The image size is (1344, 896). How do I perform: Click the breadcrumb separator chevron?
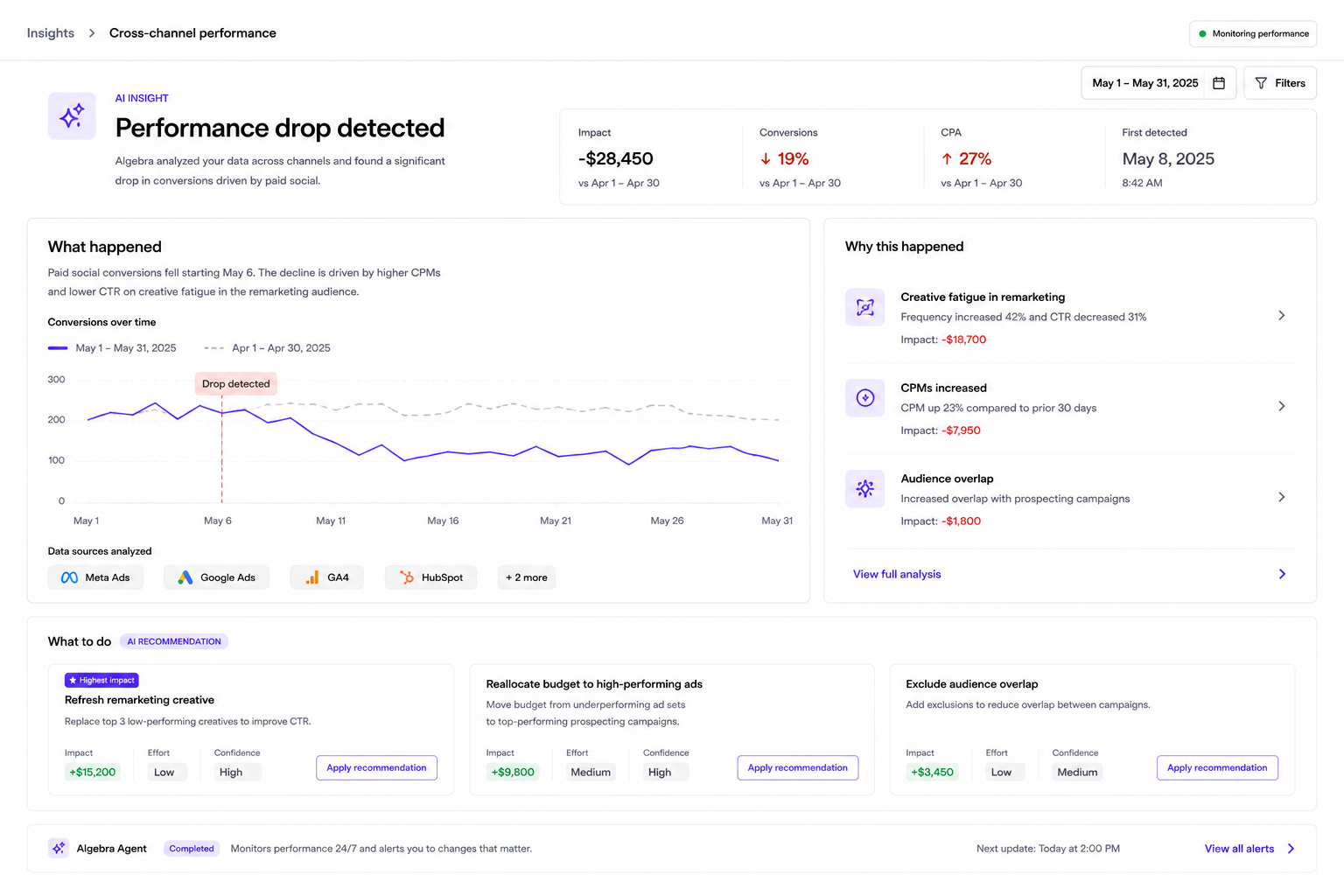click(x=91, y=33)
